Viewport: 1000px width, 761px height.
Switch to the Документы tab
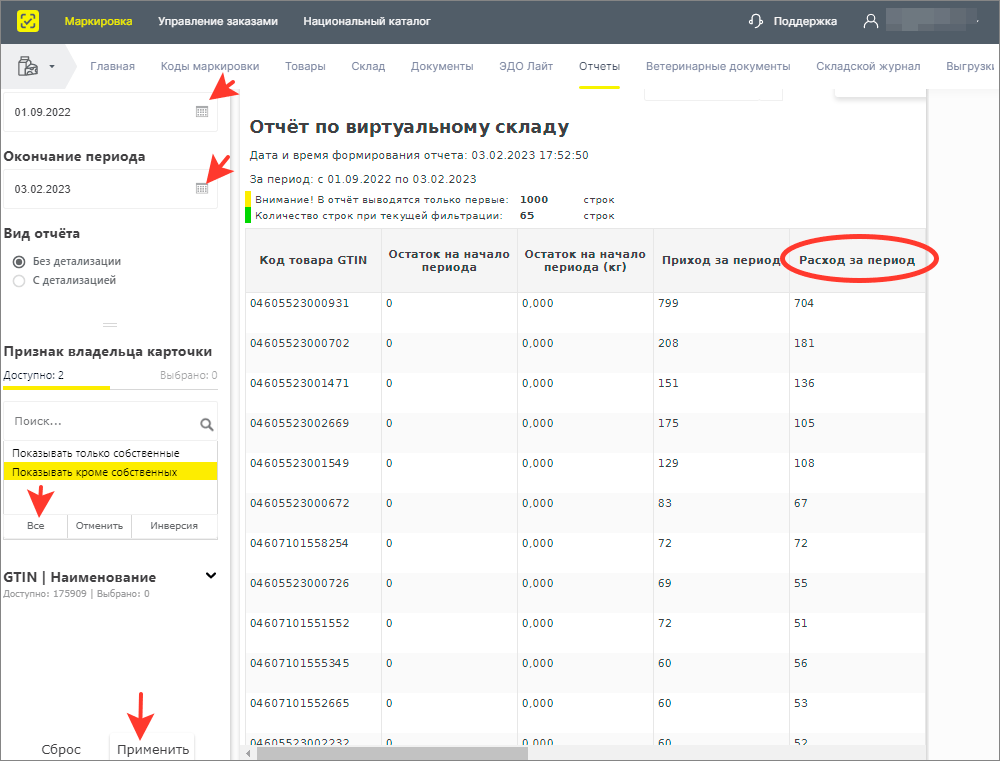(442, 66)
